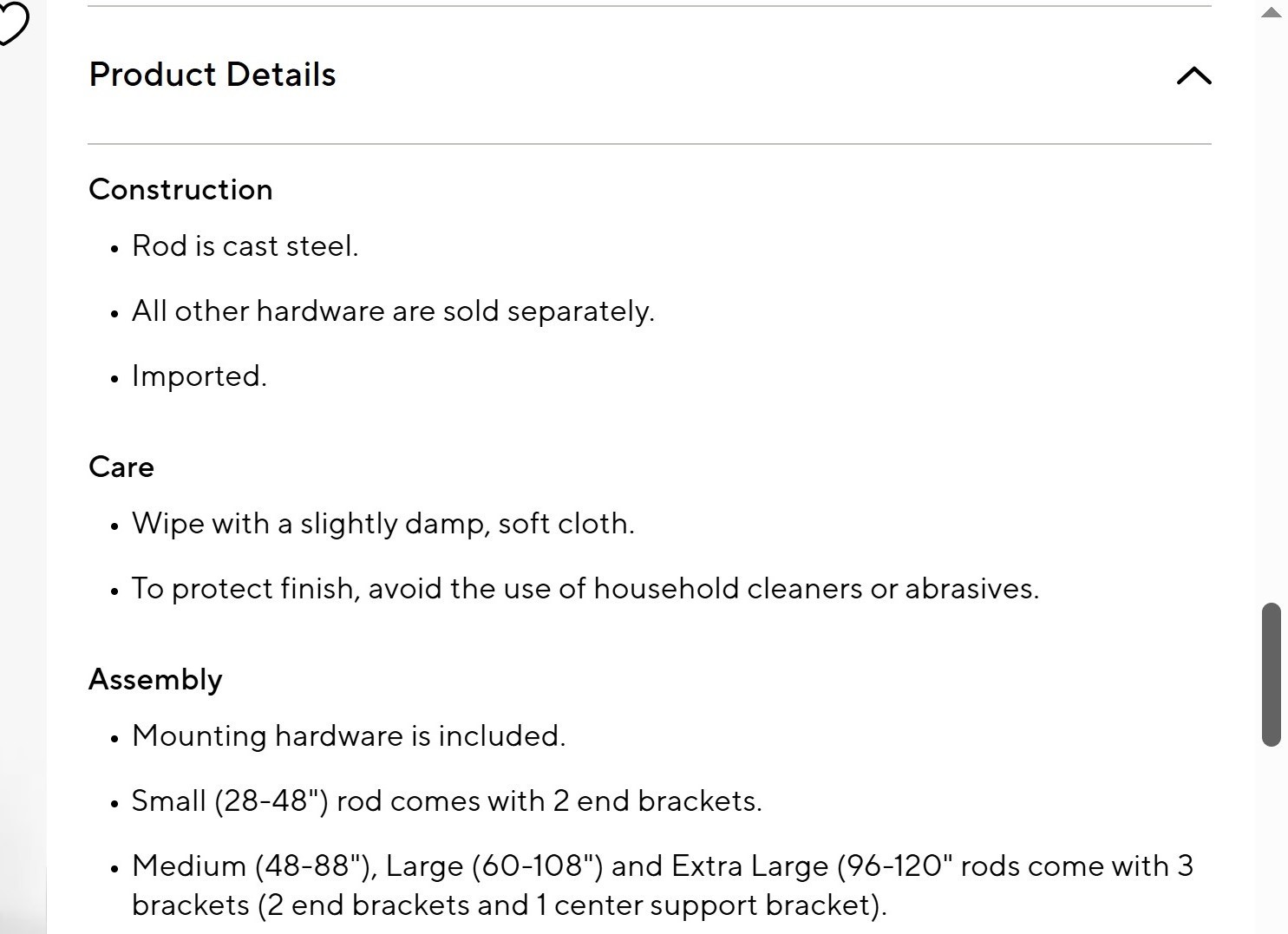This screenshot has height=934, width=1288.
Task: Click scrollbar track above the thumb
Action: tap(1272, 312)
